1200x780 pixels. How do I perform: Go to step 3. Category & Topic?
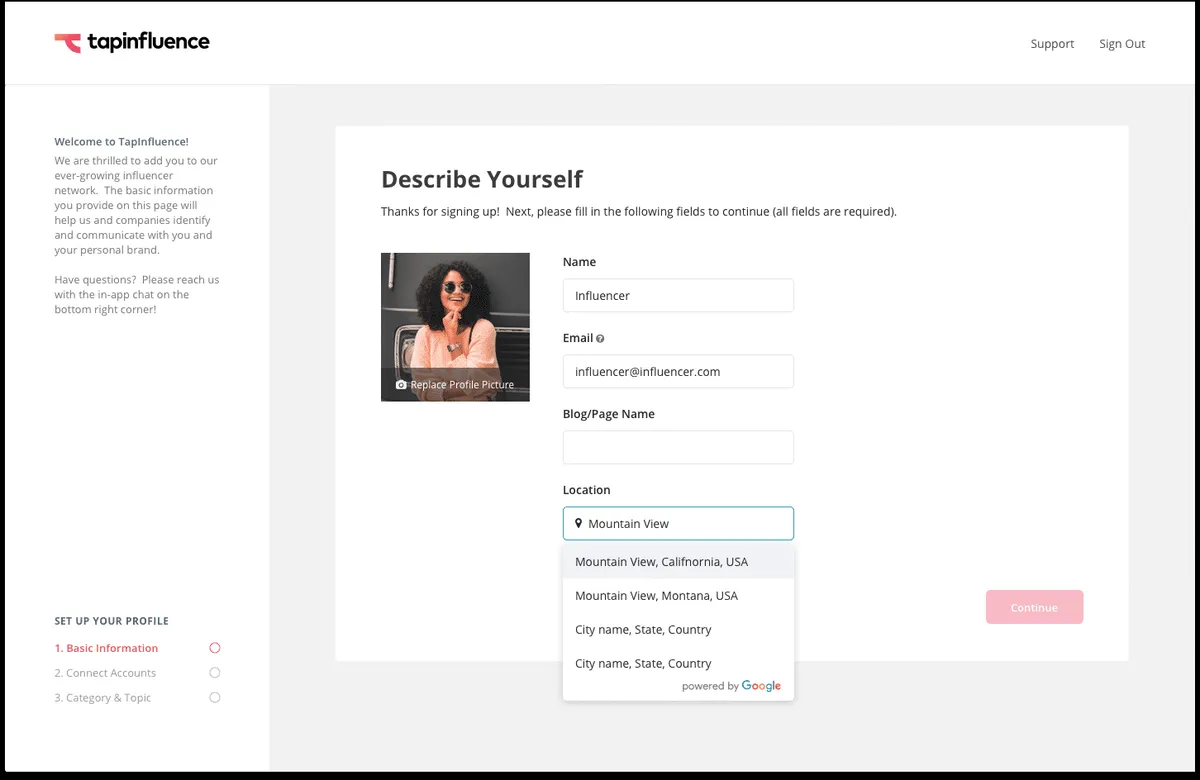coord(102,698)
